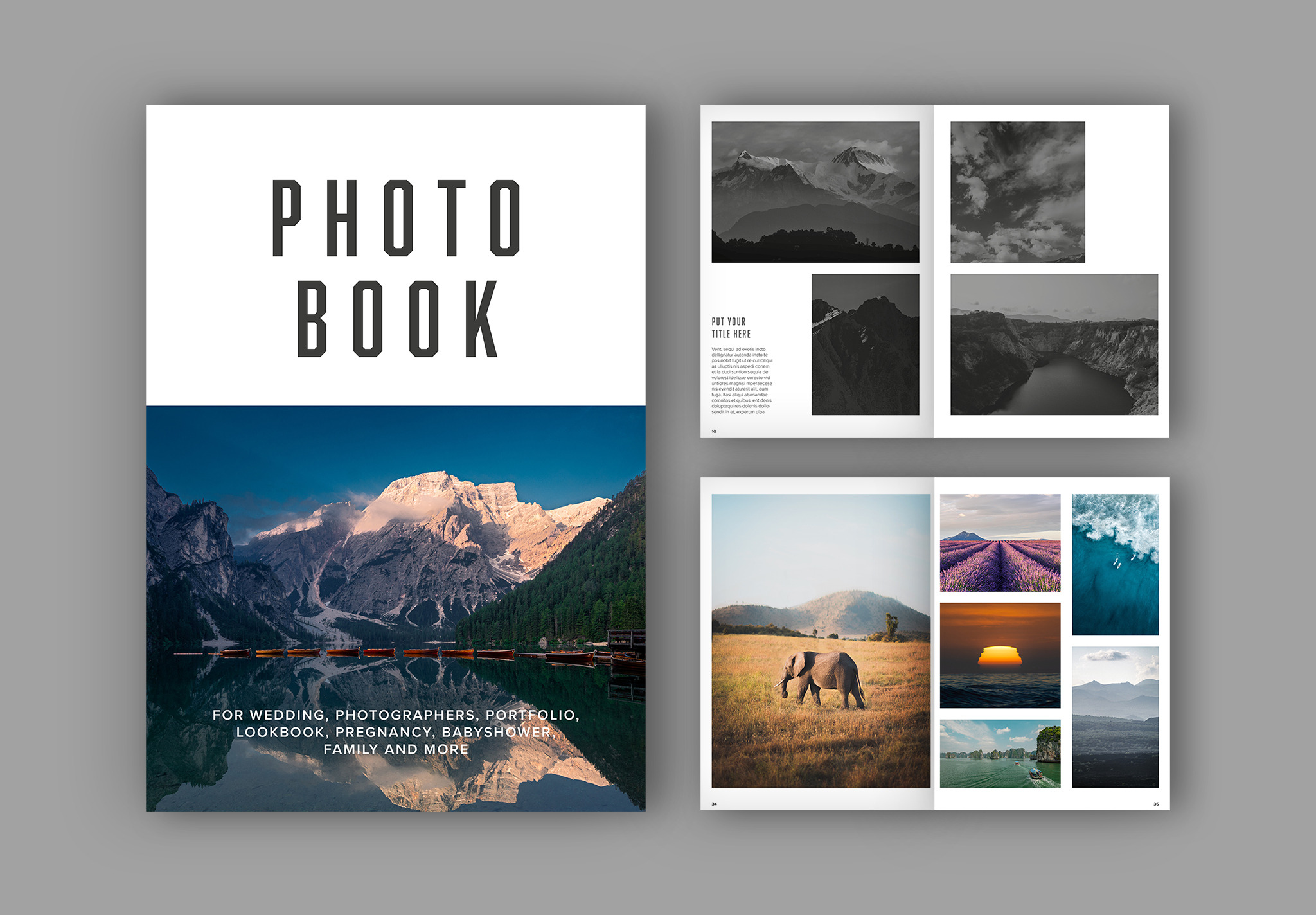
Task: Click the 'Put Your Title Here' heading
Action: point(731,328)
